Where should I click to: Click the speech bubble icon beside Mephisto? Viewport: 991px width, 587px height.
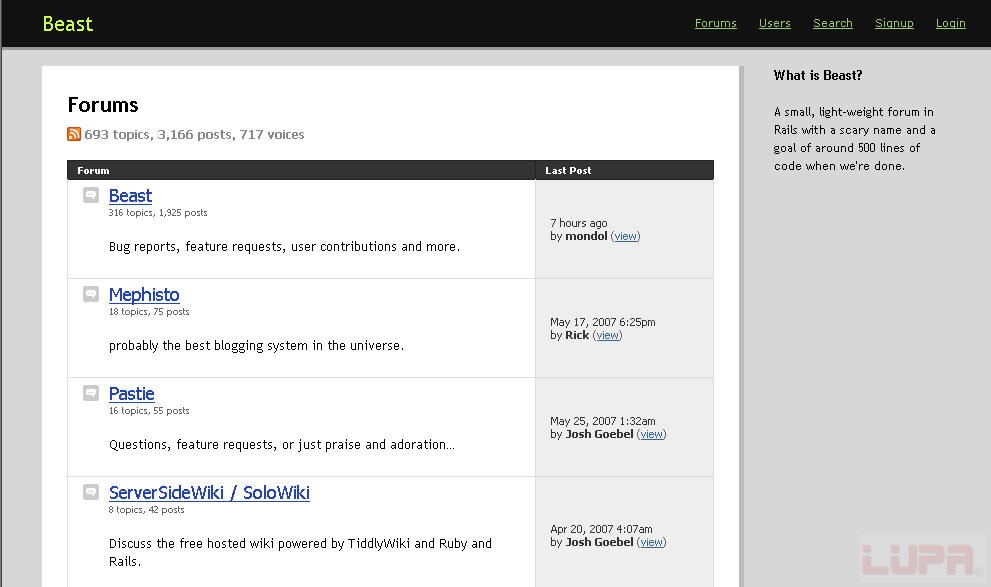click(91, 294)
